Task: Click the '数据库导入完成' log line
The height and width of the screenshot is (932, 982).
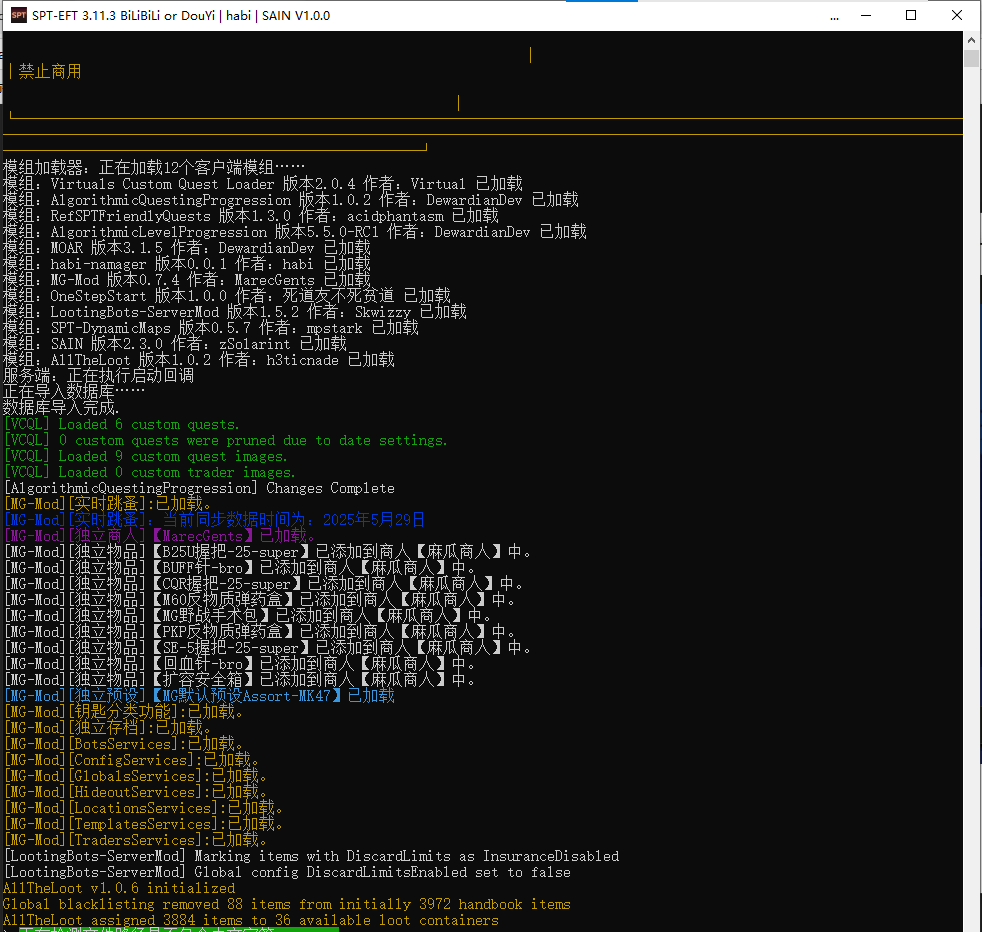Action: (x=61, y=408)
